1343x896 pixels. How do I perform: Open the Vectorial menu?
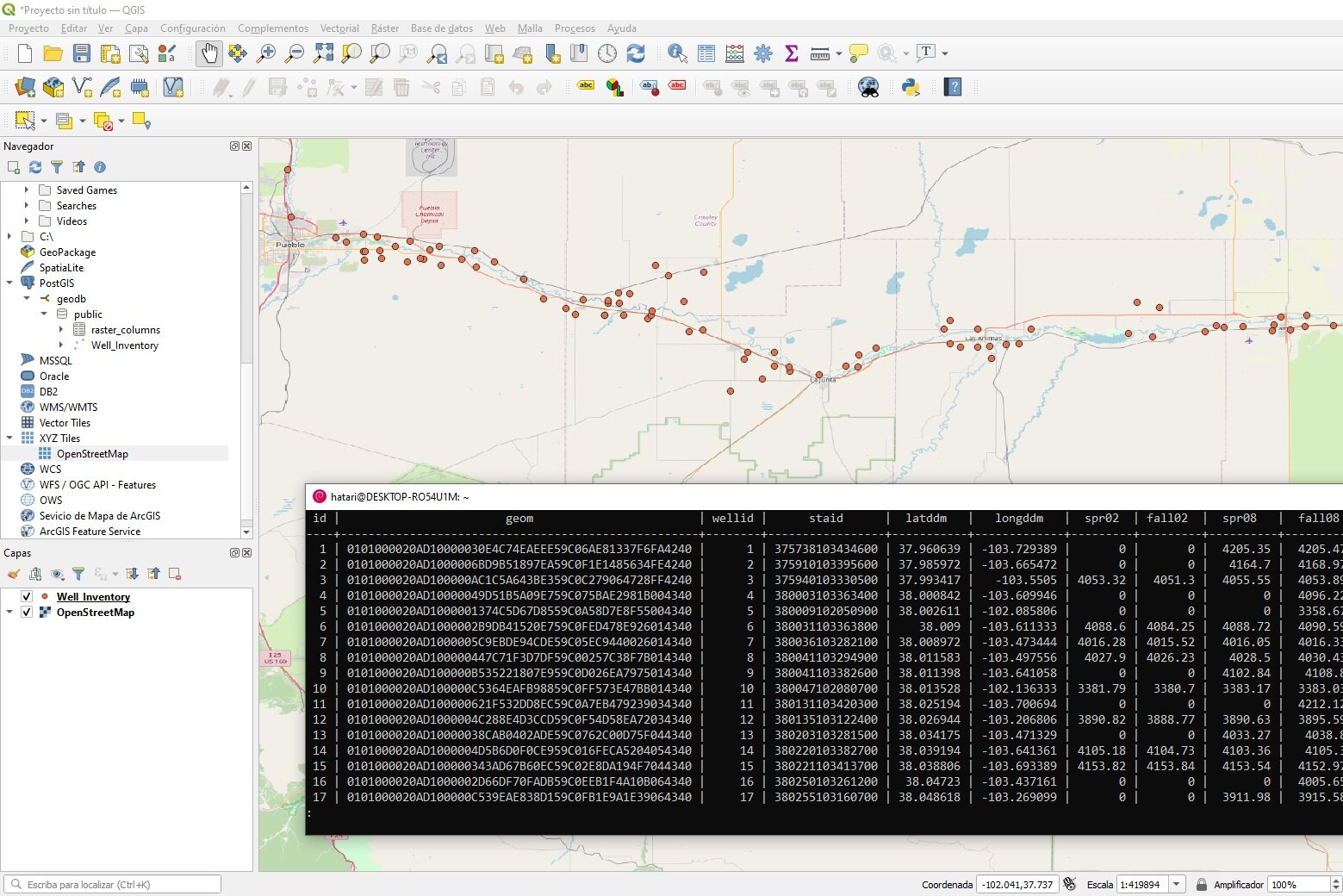pos(339,28)
